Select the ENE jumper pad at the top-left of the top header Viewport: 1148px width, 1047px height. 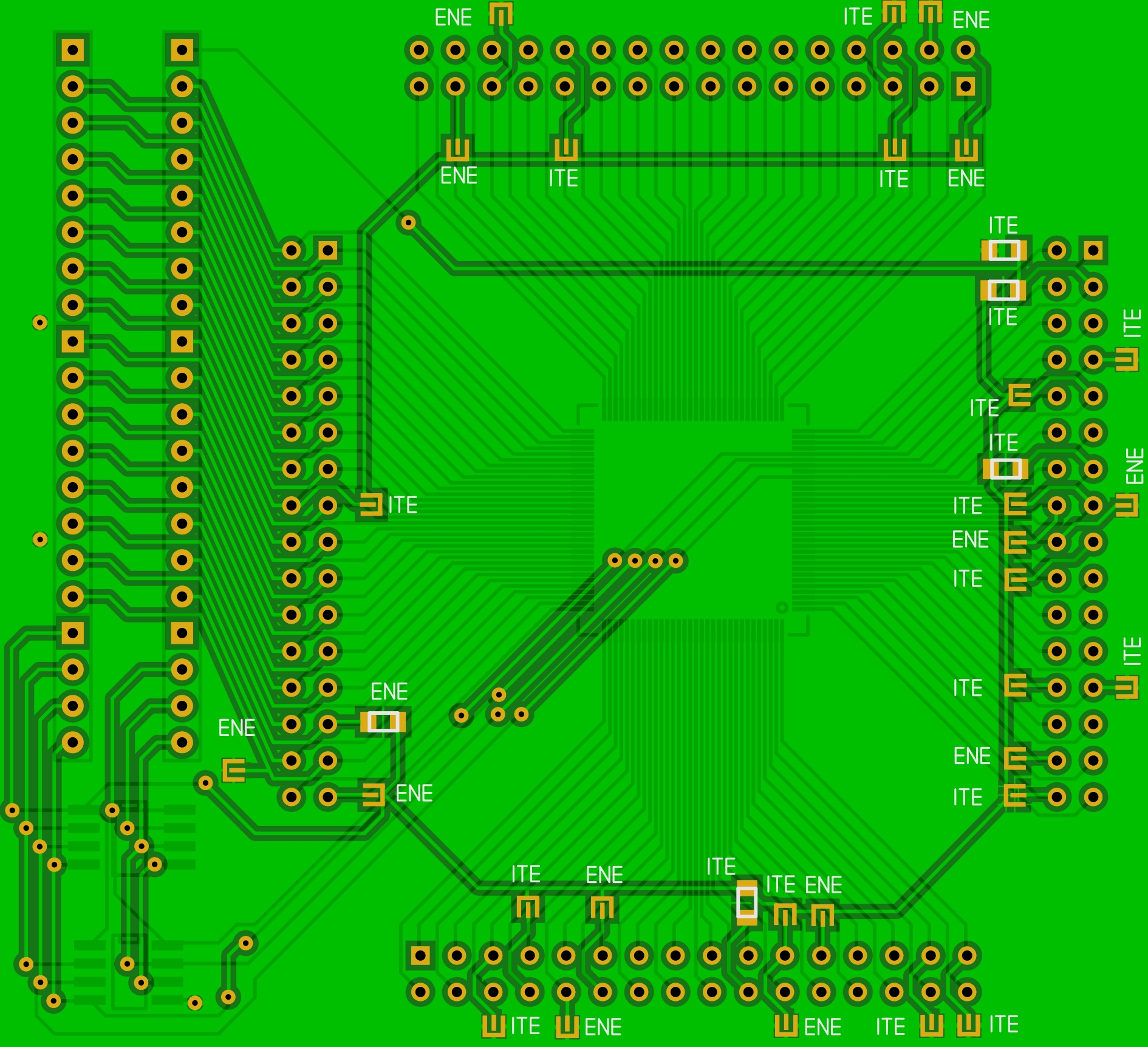[x=501, y=15]
